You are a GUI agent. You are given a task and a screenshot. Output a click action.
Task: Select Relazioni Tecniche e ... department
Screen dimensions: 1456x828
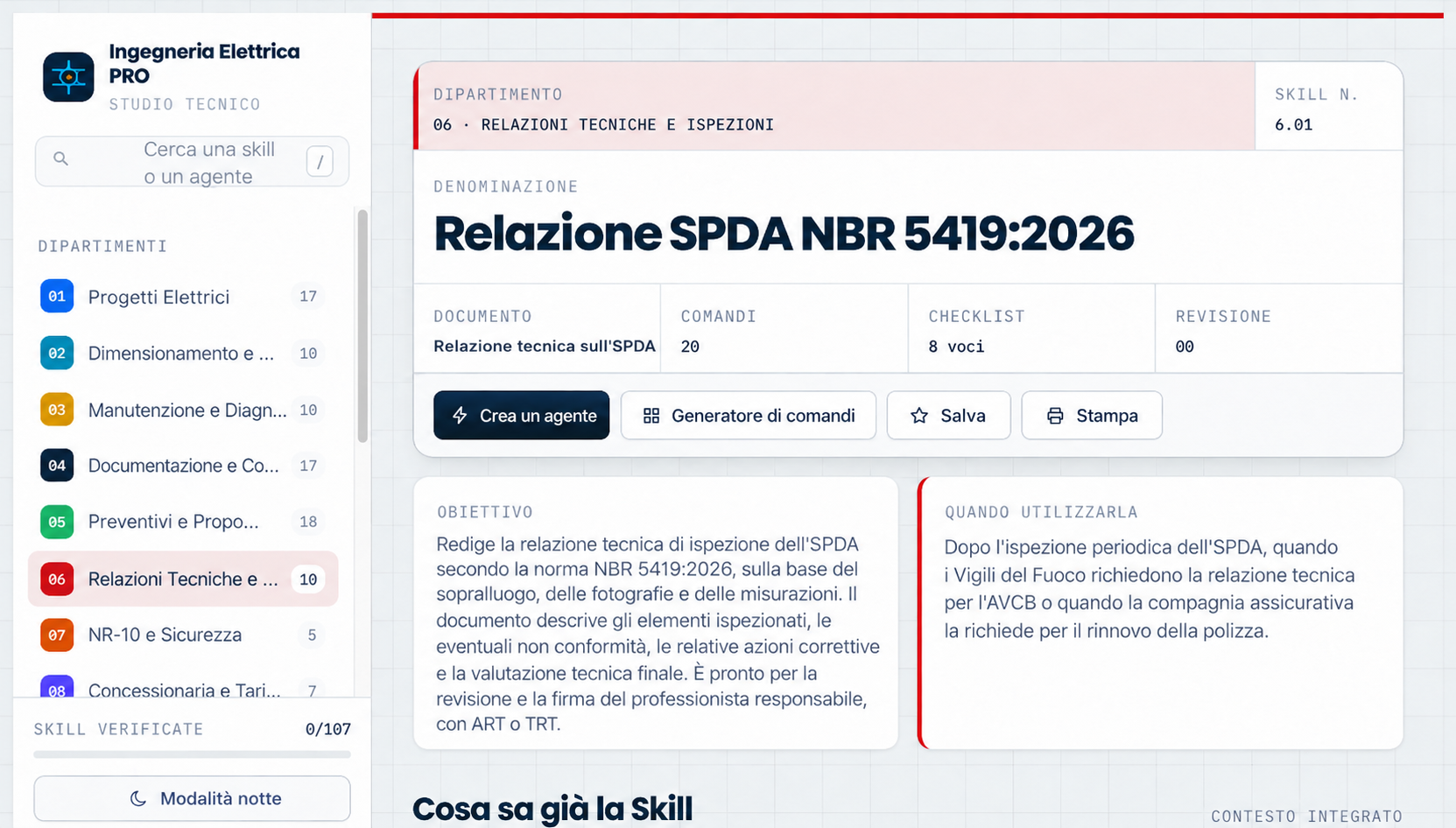183,579
